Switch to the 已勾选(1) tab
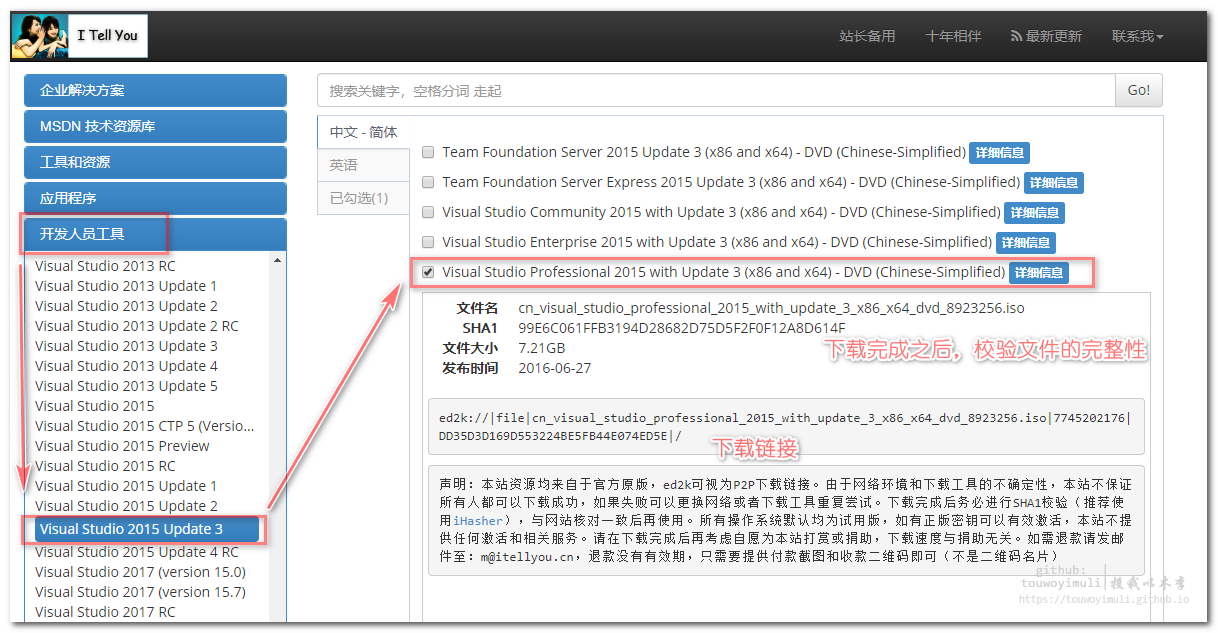This screenshot has height=633, width=1218. (363, 198)
